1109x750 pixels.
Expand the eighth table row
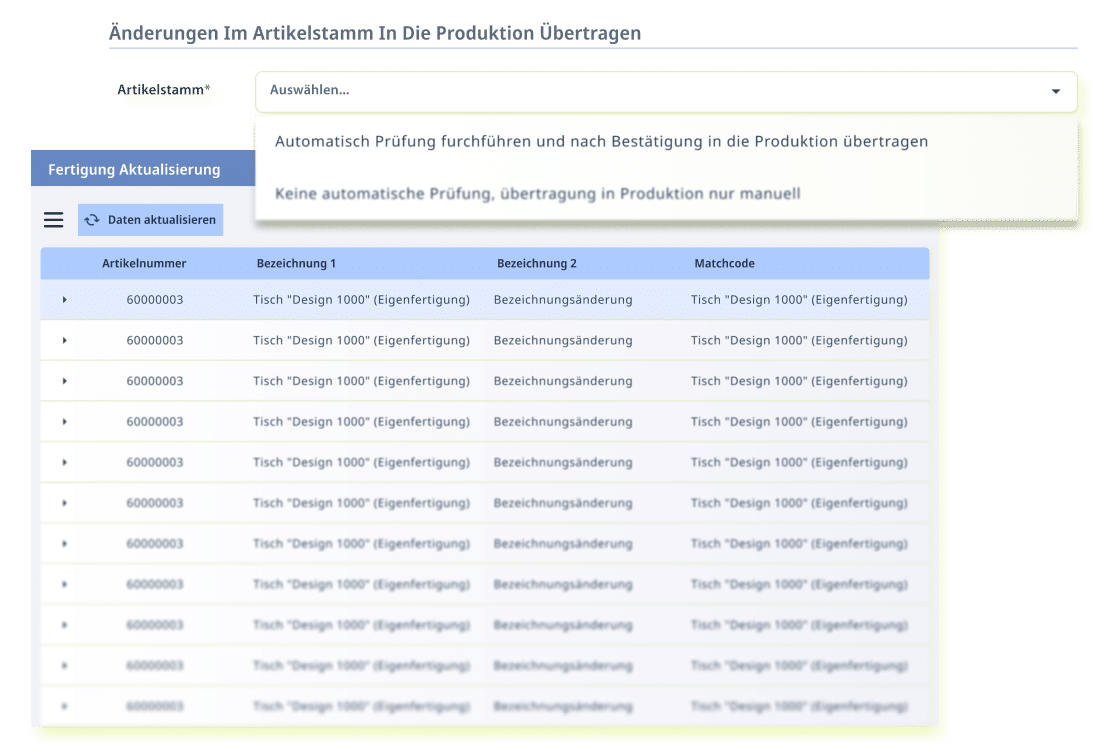pyautogui.click(x=64, y=584)
